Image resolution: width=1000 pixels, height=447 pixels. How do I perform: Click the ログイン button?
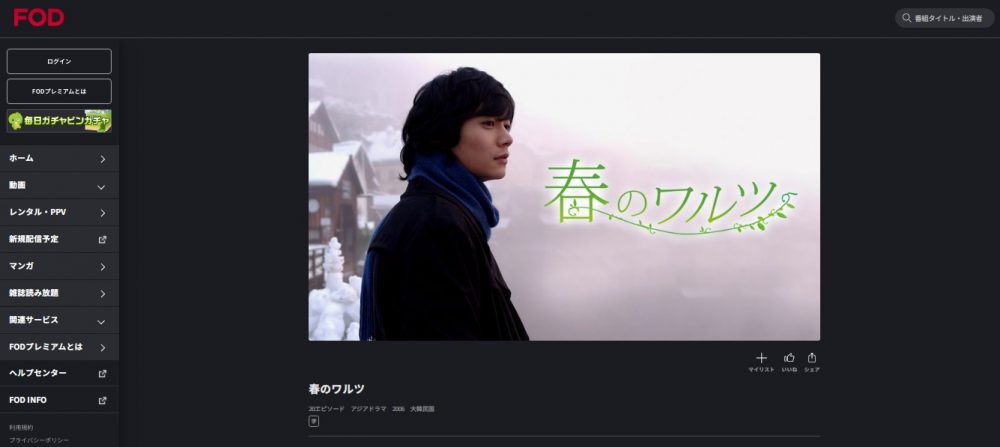click(59, 61)
